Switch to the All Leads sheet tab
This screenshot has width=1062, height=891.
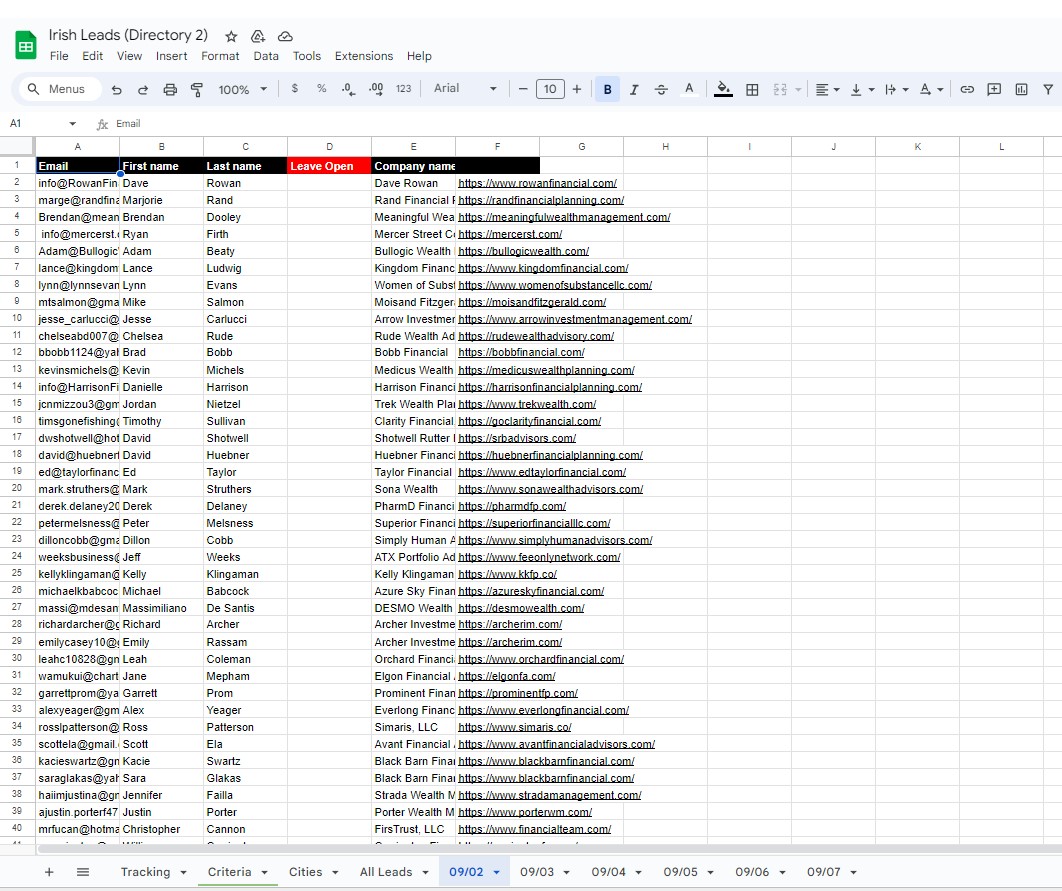click(x=386, y=872)
